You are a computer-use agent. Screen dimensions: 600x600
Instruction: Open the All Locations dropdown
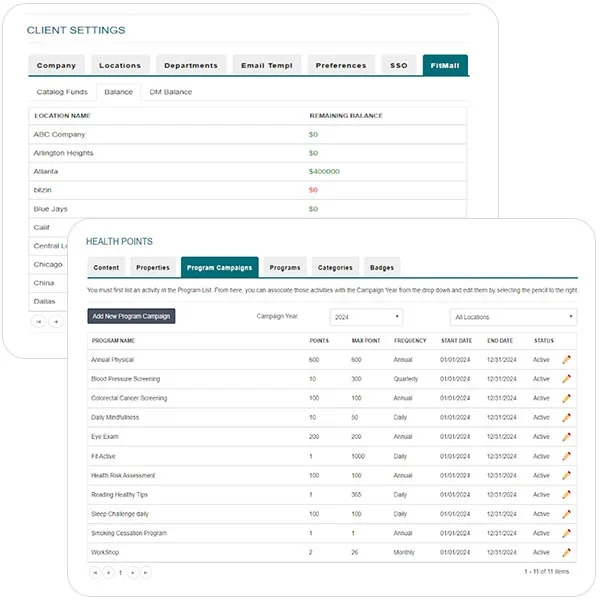pos(513,317)
